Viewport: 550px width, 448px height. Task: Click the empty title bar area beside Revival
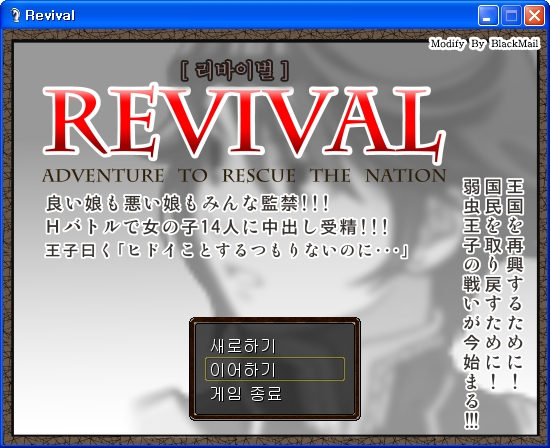click(274, 15)
